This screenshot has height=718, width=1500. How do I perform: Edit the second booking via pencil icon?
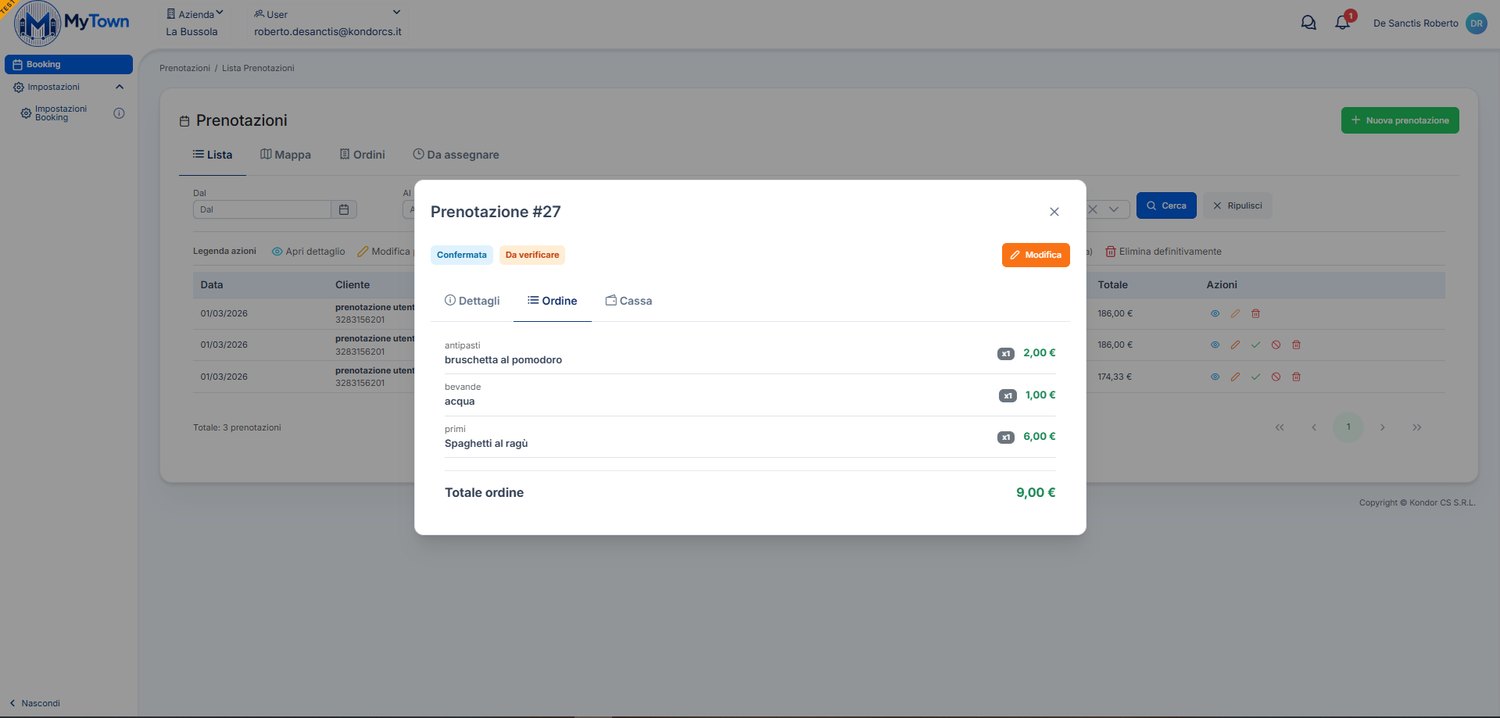[x=1235, y=345]
